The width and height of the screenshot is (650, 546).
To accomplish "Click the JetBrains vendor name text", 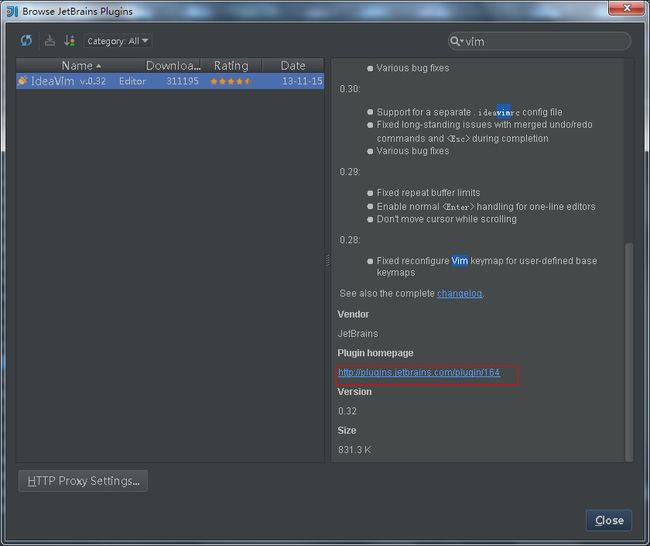I will tap(358, 333).
